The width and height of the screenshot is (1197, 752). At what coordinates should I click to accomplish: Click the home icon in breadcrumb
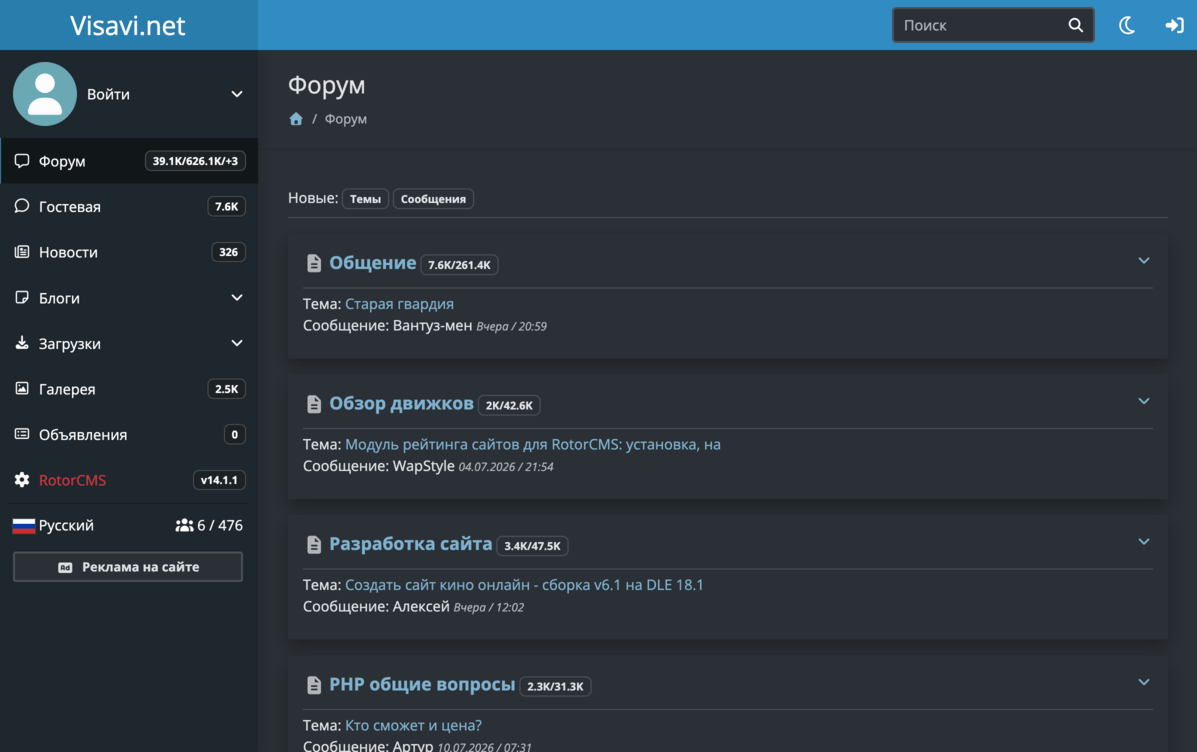point(296,119)
